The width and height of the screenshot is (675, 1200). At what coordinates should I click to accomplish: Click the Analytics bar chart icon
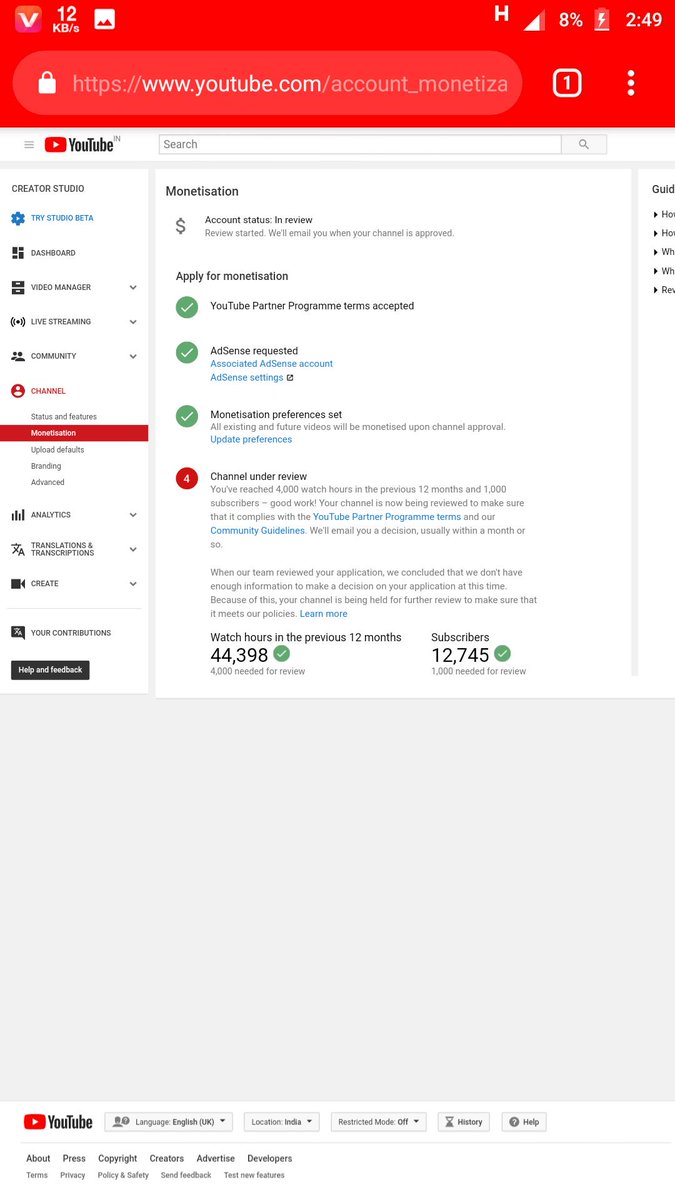tap(18, 515)
